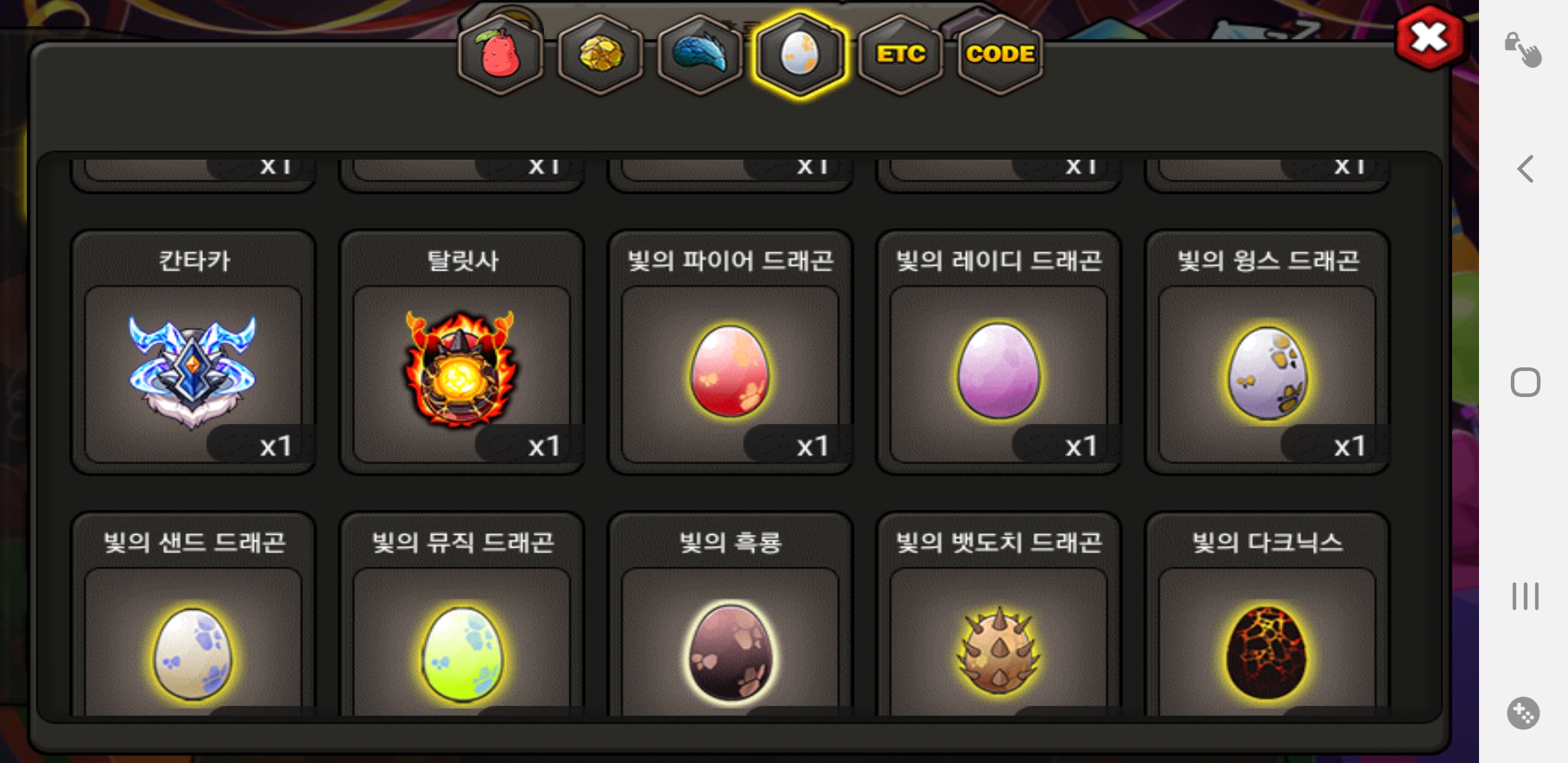Switch to the ETC tab
This screenshot has height=763, width=1568.
901,54
